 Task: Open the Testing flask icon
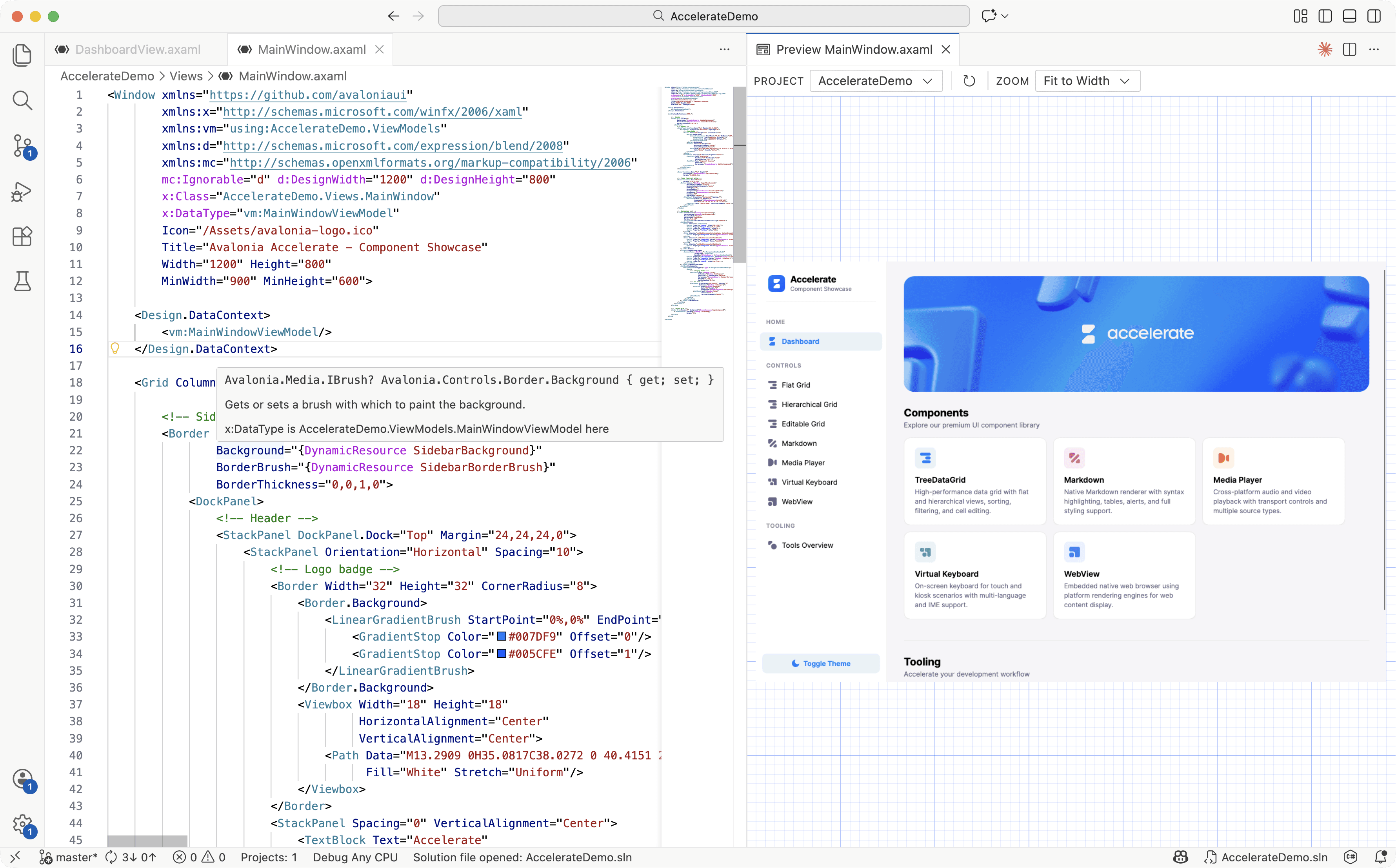pos(22,281)
